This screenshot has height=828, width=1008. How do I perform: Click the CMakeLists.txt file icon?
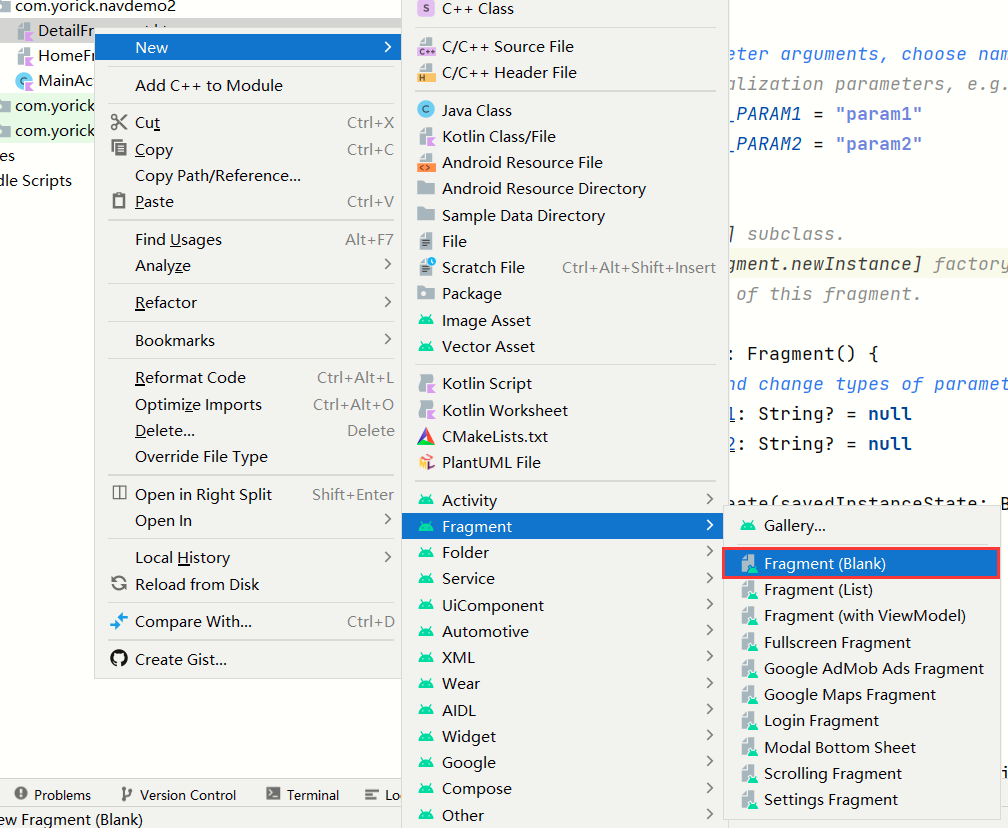coord(426,437)
